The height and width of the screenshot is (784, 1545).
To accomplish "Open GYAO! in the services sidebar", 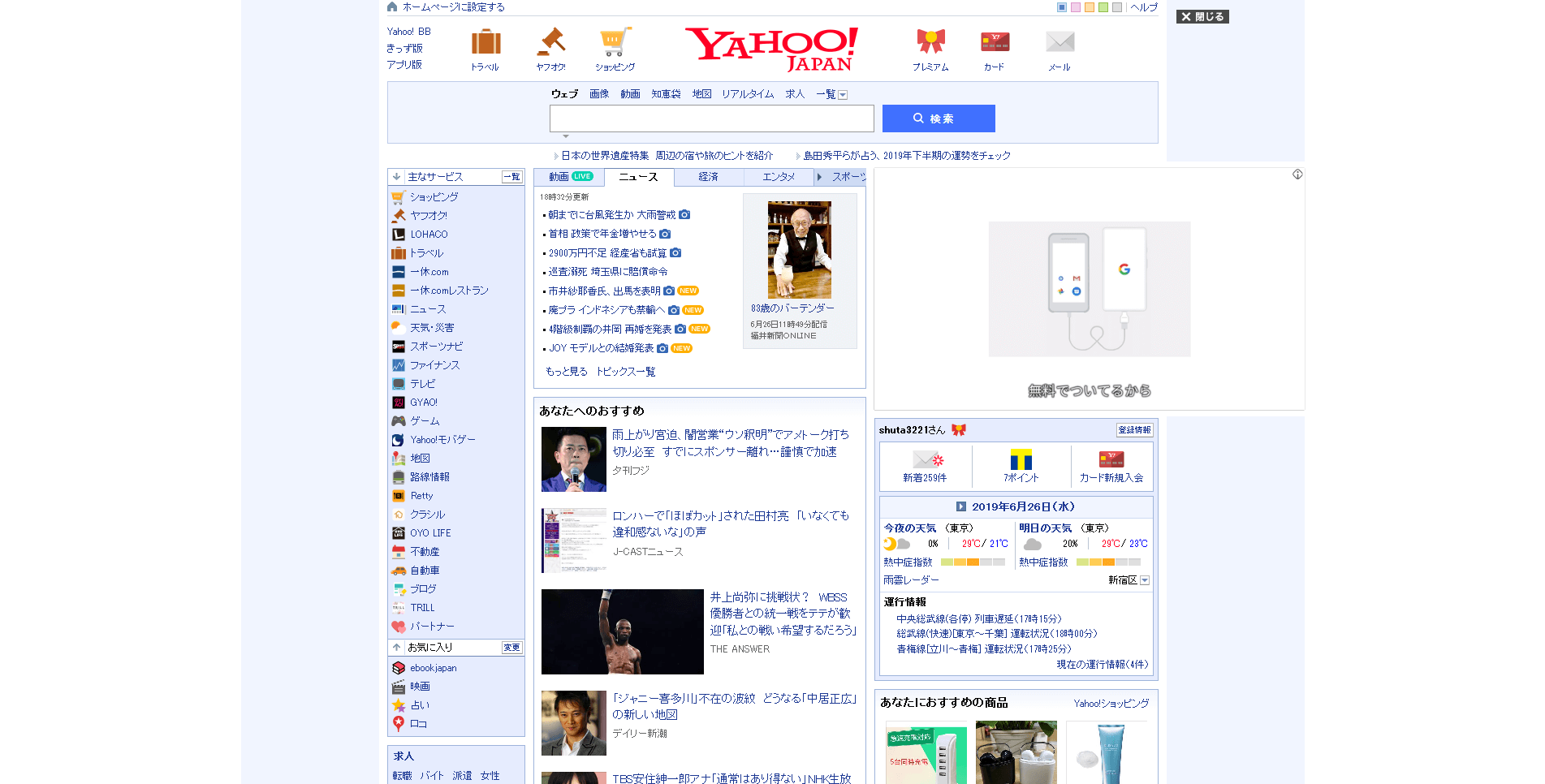I will pos(423,403).
